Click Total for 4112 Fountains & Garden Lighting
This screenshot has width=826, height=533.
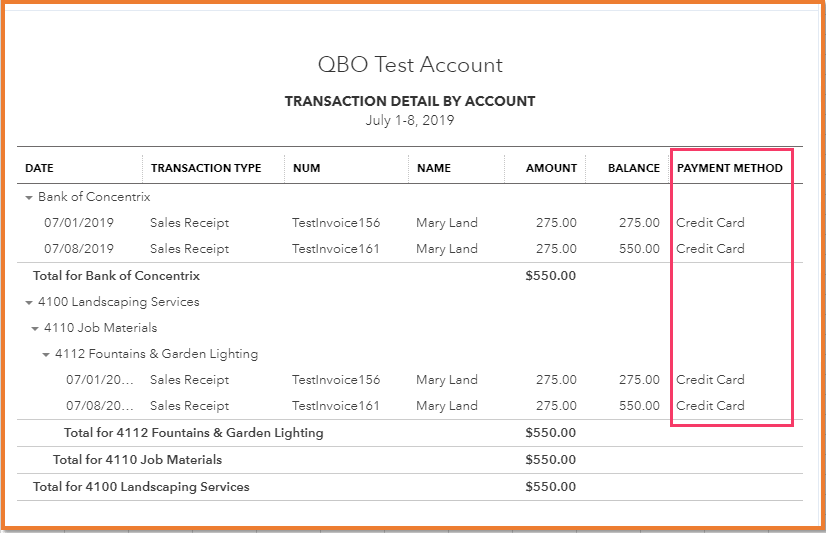[x=194, y=433]
